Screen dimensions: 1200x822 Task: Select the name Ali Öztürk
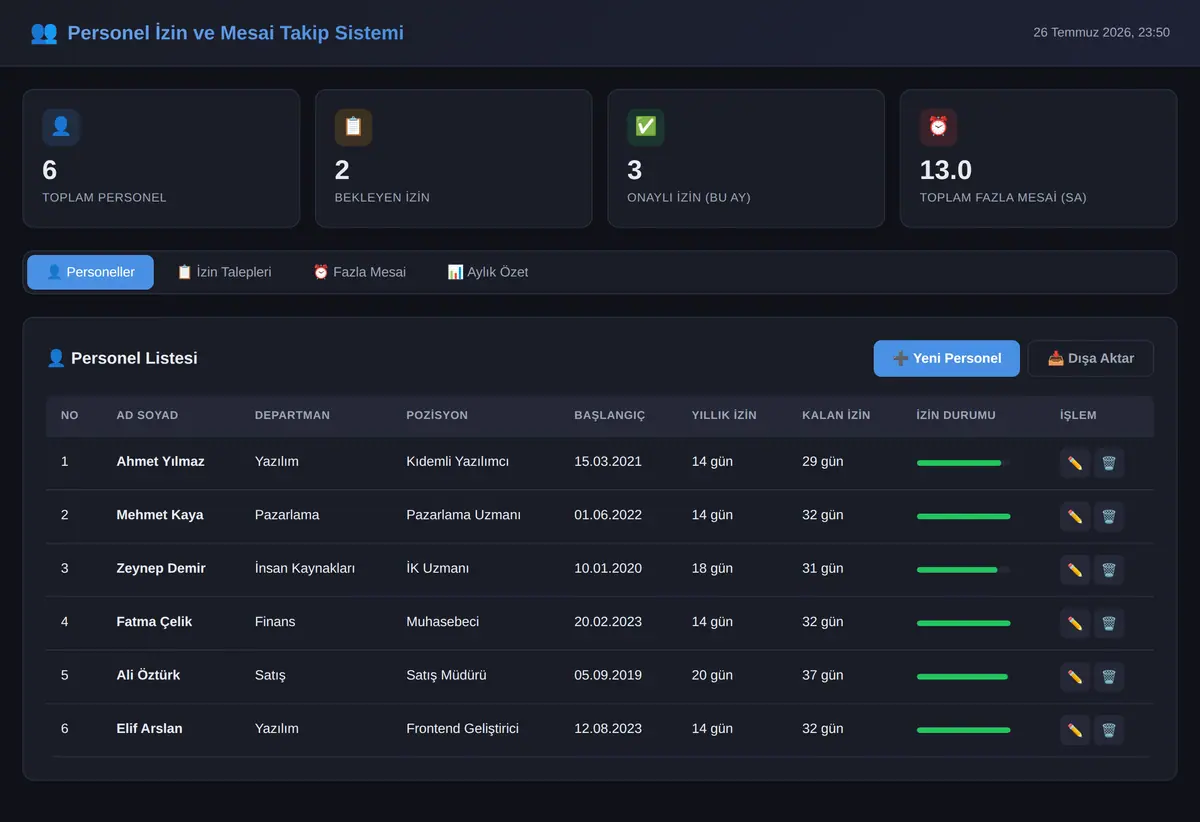(148, 675)
